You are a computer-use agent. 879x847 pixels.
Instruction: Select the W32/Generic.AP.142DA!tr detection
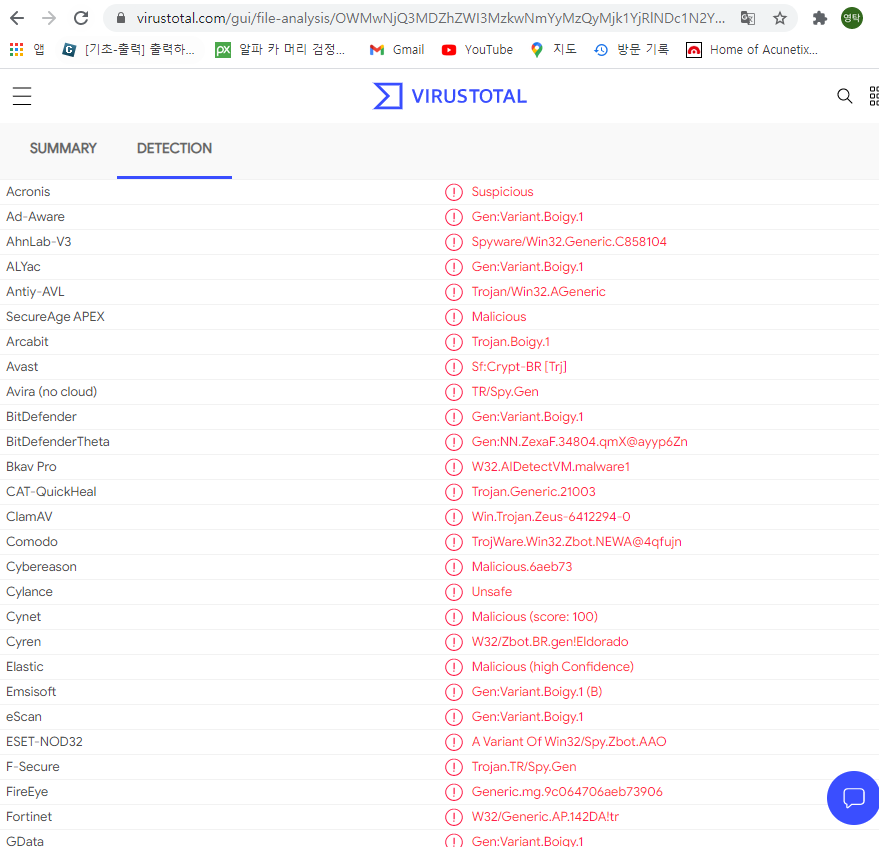[x=545, y=817]
